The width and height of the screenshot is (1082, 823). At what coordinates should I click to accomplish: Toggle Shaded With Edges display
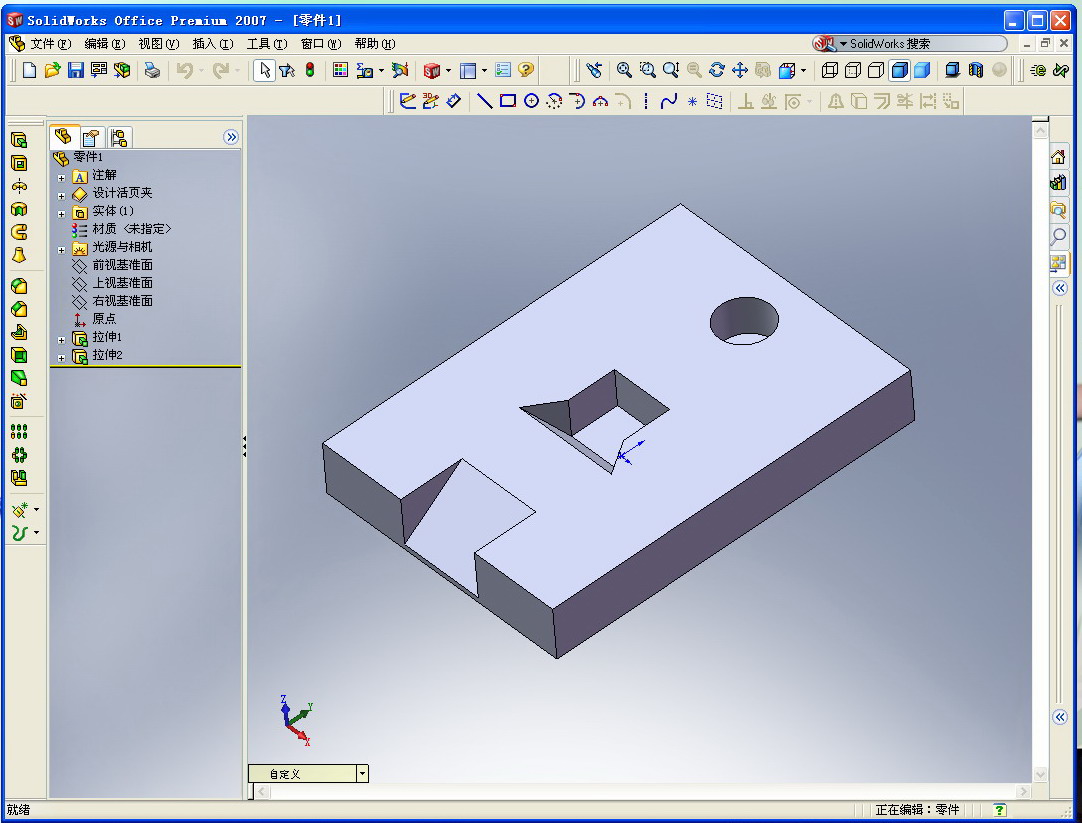[899, 70]
